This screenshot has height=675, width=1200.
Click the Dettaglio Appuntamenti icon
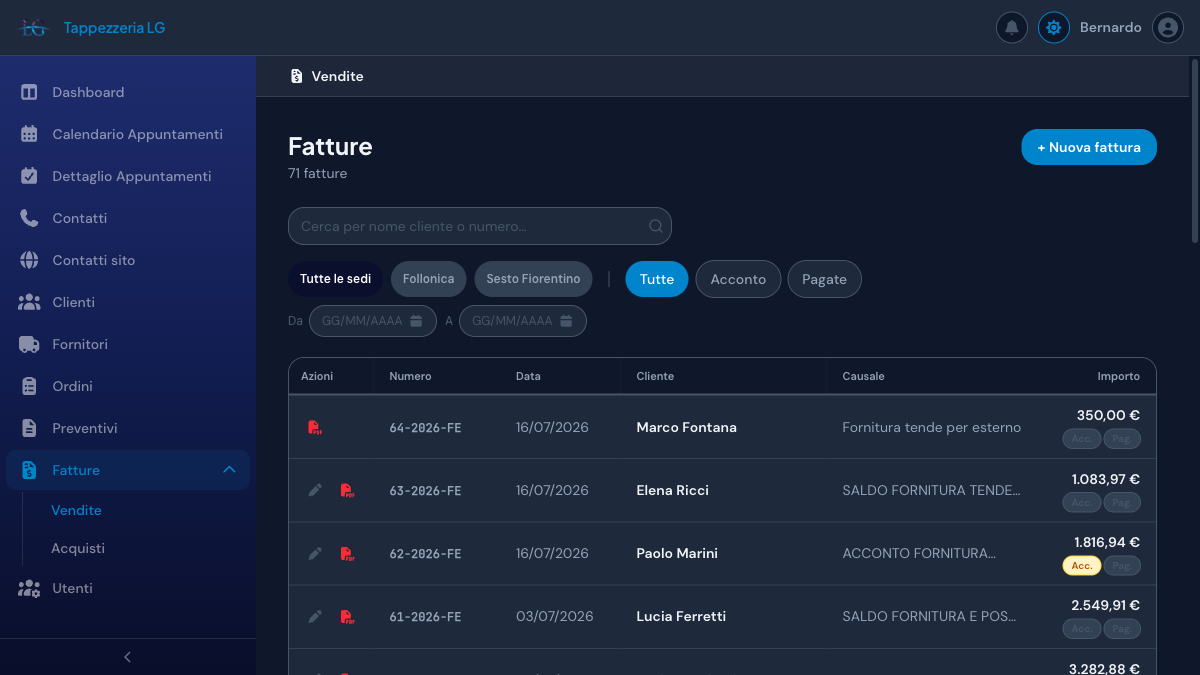click(29, 176)
